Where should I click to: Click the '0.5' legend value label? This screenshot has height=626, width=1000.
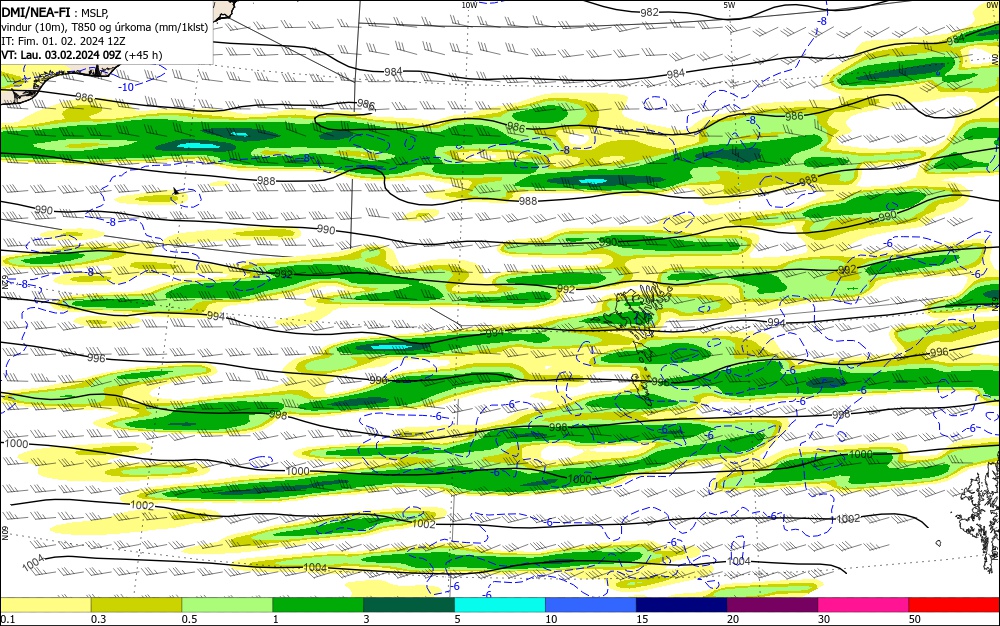tap(189, 619)
